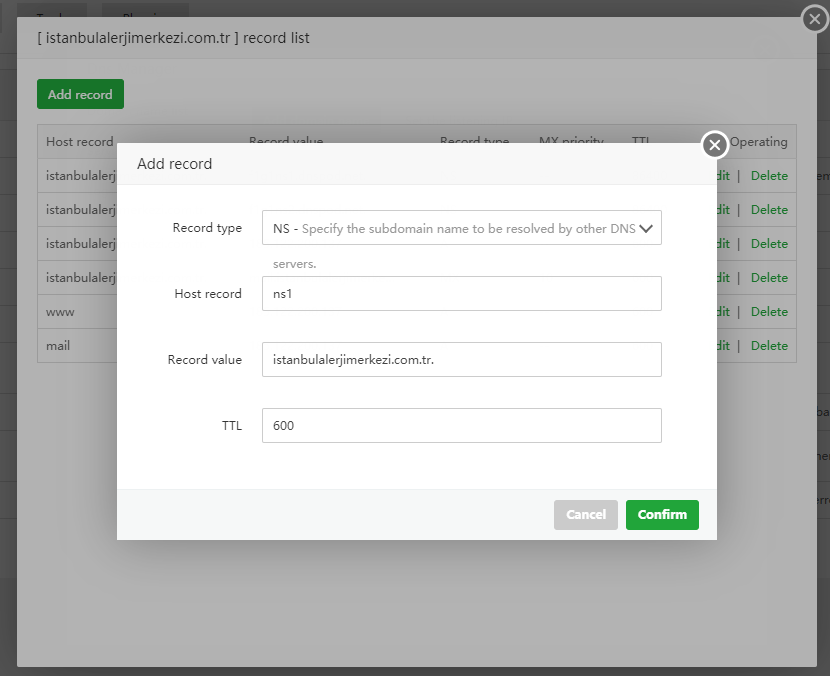Click the Operating column header
Image resolution: width=830 pixels, height=676 pixels.
(758, 142)
